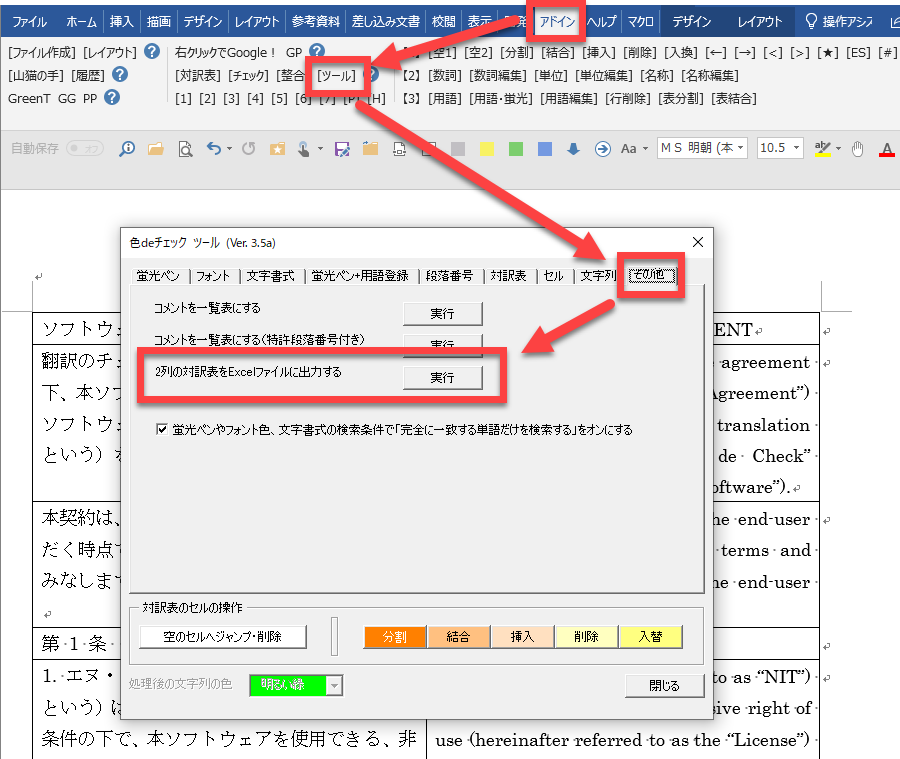Click the help icon beside GreenT GG PP
Viewport: 900px width, 759px height.
(112, 97)
